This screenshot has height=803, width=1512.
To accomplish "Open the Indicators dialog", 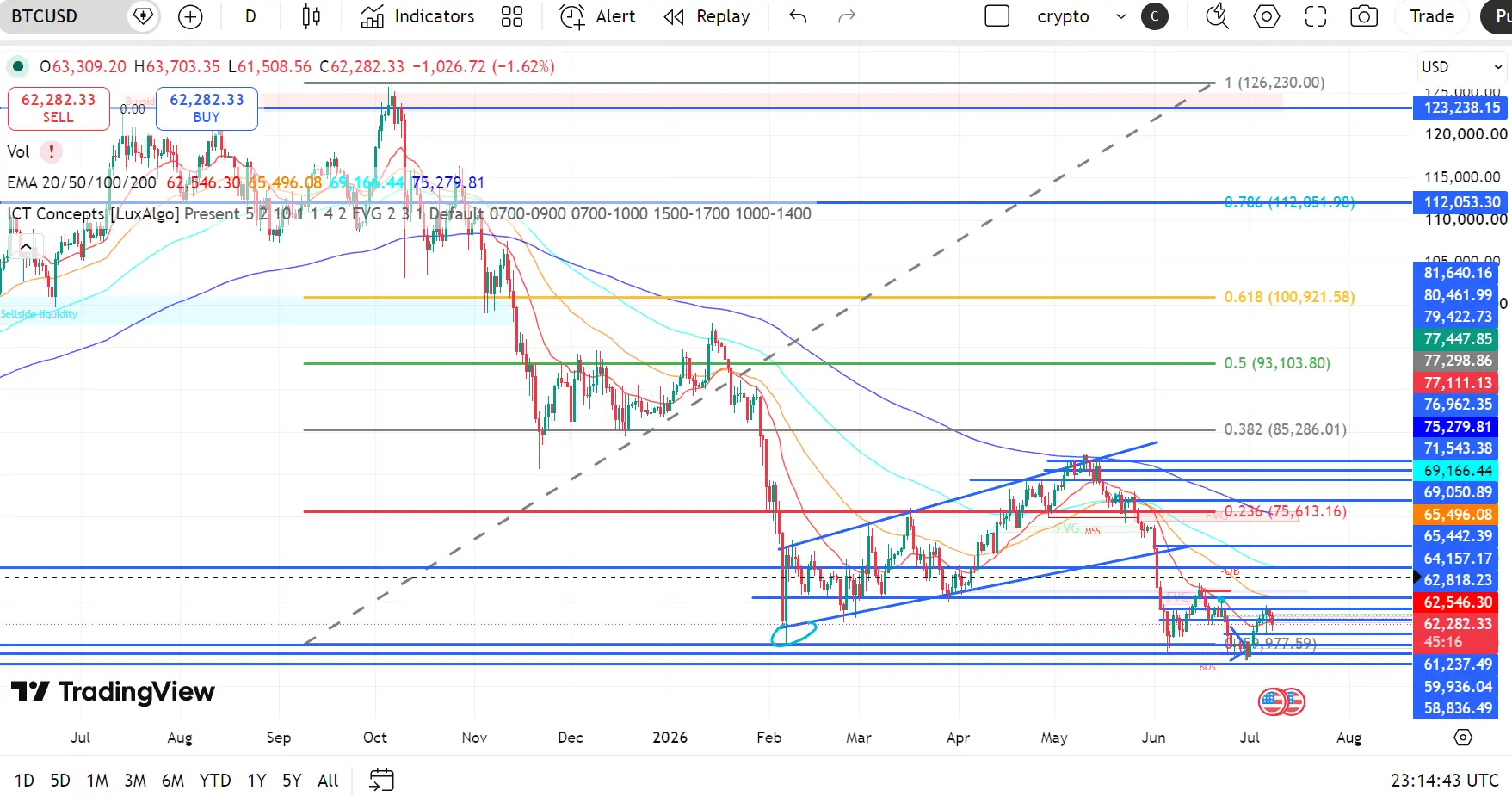I will click(x=417, y=16).
